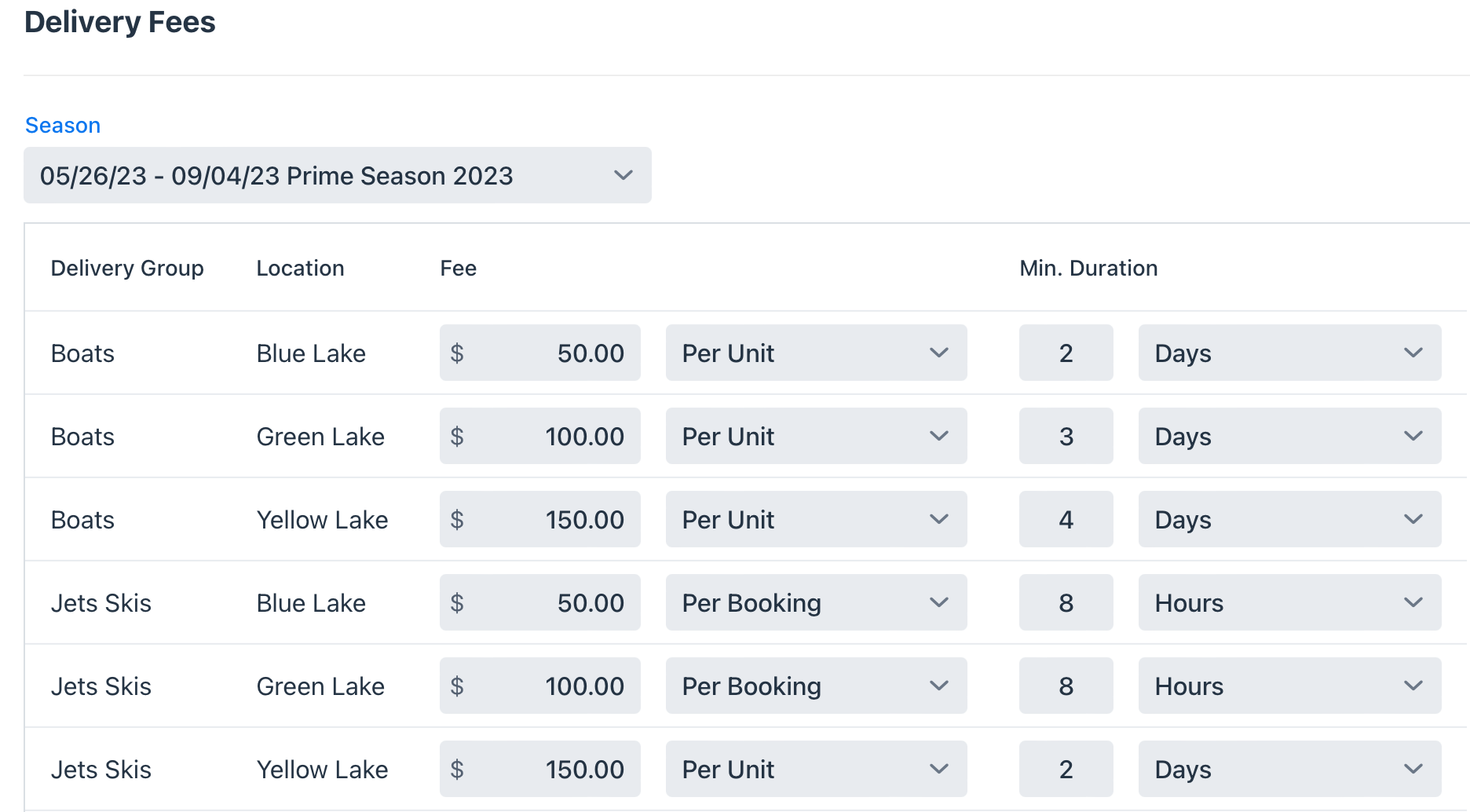Click the 100.00 fee field for Jets Skis Green Lake
This screenshot has width=1470, height=812.
coord(540,686)
